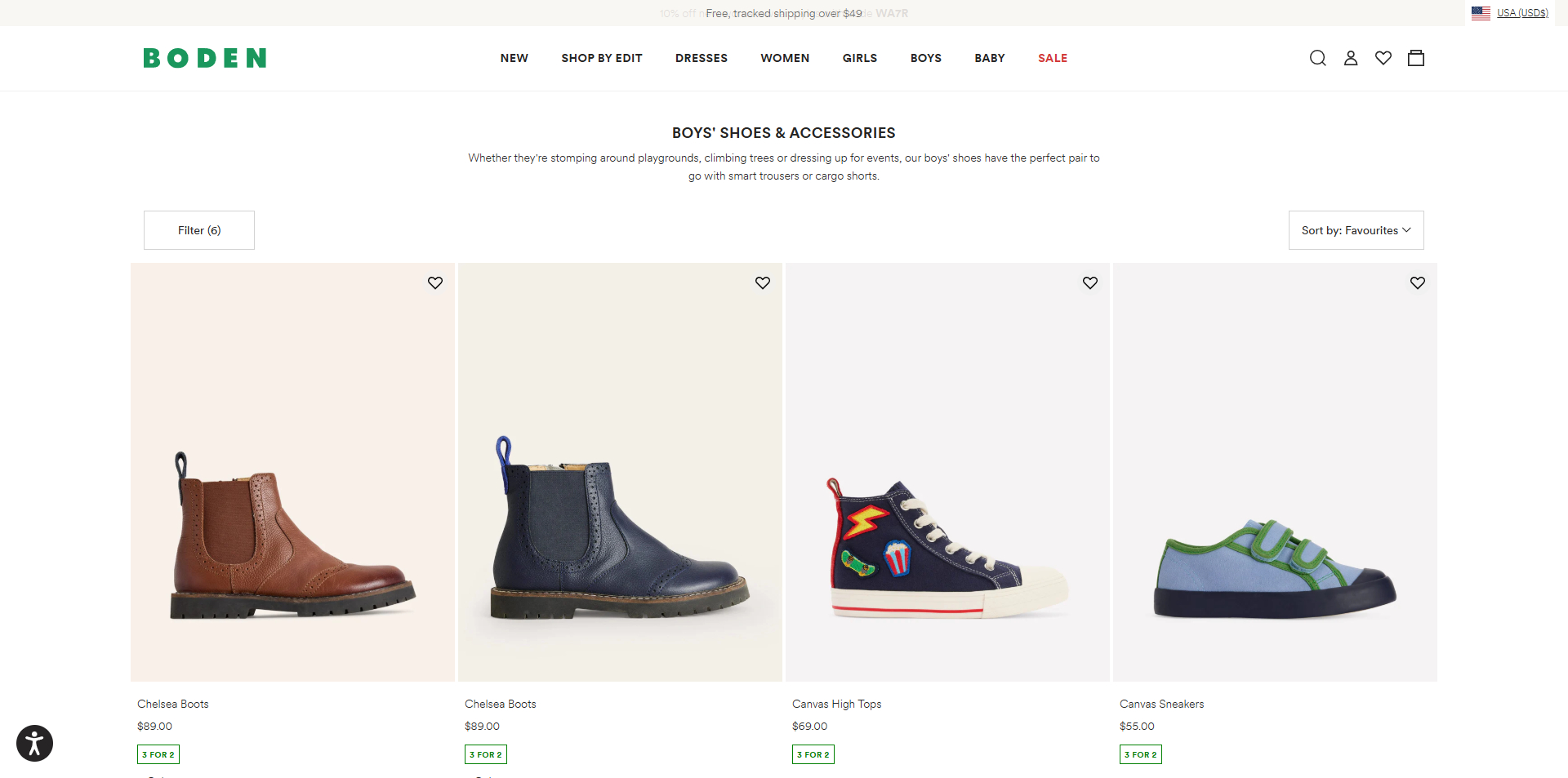The width and height of the screenshot is (1568, 778).
Task: Open the navy Chelsea Boots product image
Action: coord(619,472)
